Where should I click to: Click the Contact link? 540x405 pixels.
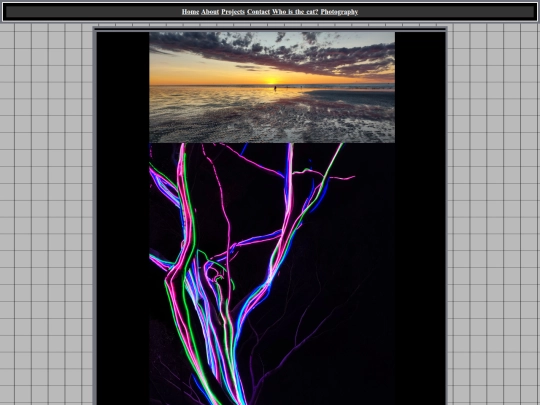[258, 12]
